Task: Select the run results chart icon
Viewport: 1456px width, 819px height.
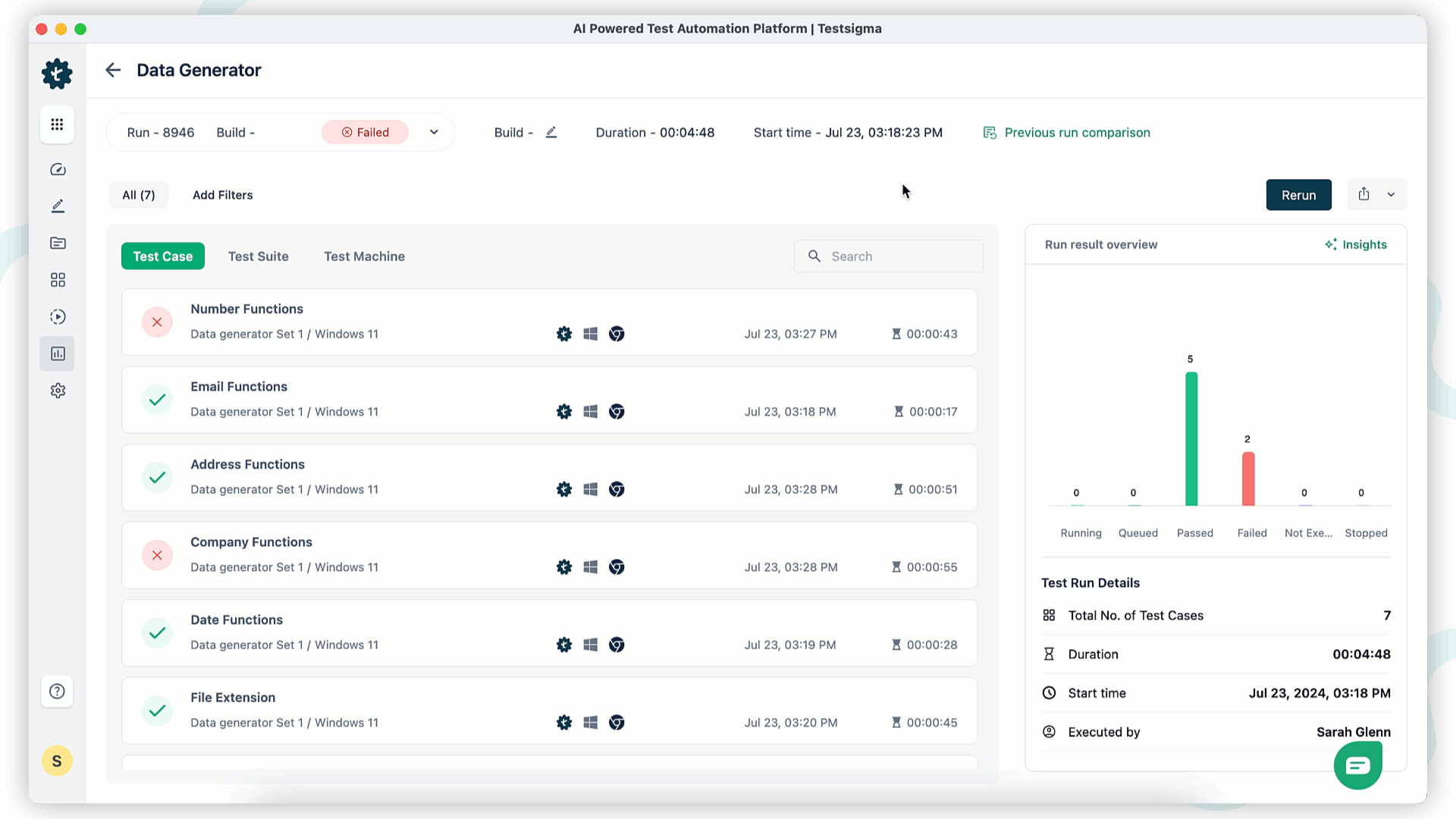Action: (x=58, y=354)
